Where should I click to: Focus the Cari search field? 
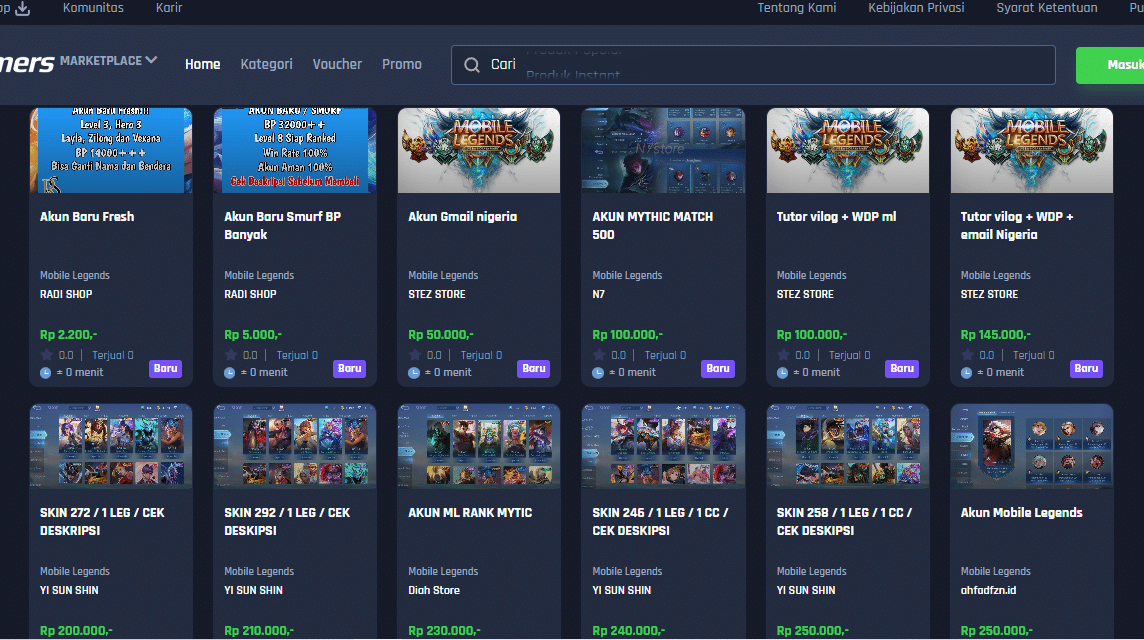pyautogui.click(x=754, y=65)
